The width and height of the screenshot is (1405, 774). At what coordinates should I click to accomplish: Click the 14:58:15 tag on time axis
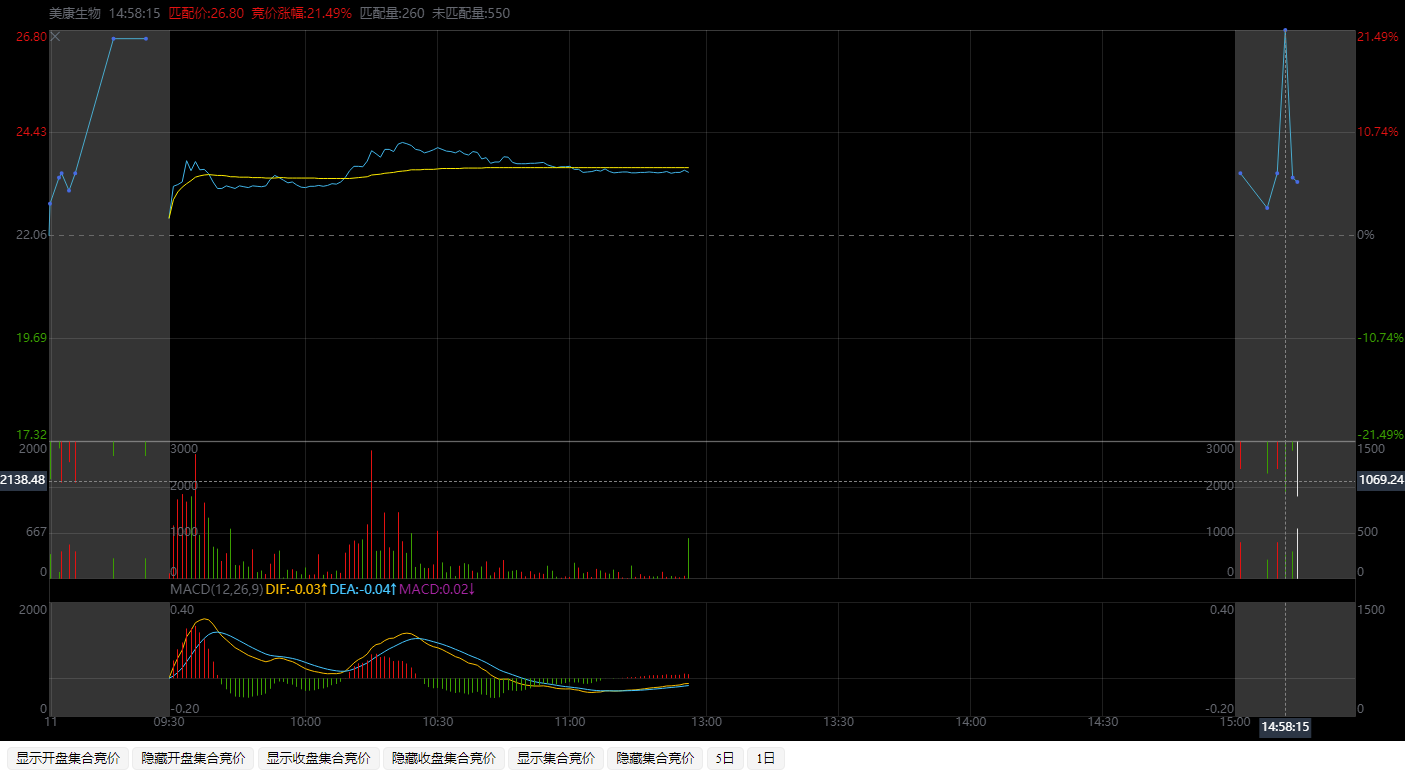pos(1285,728)
